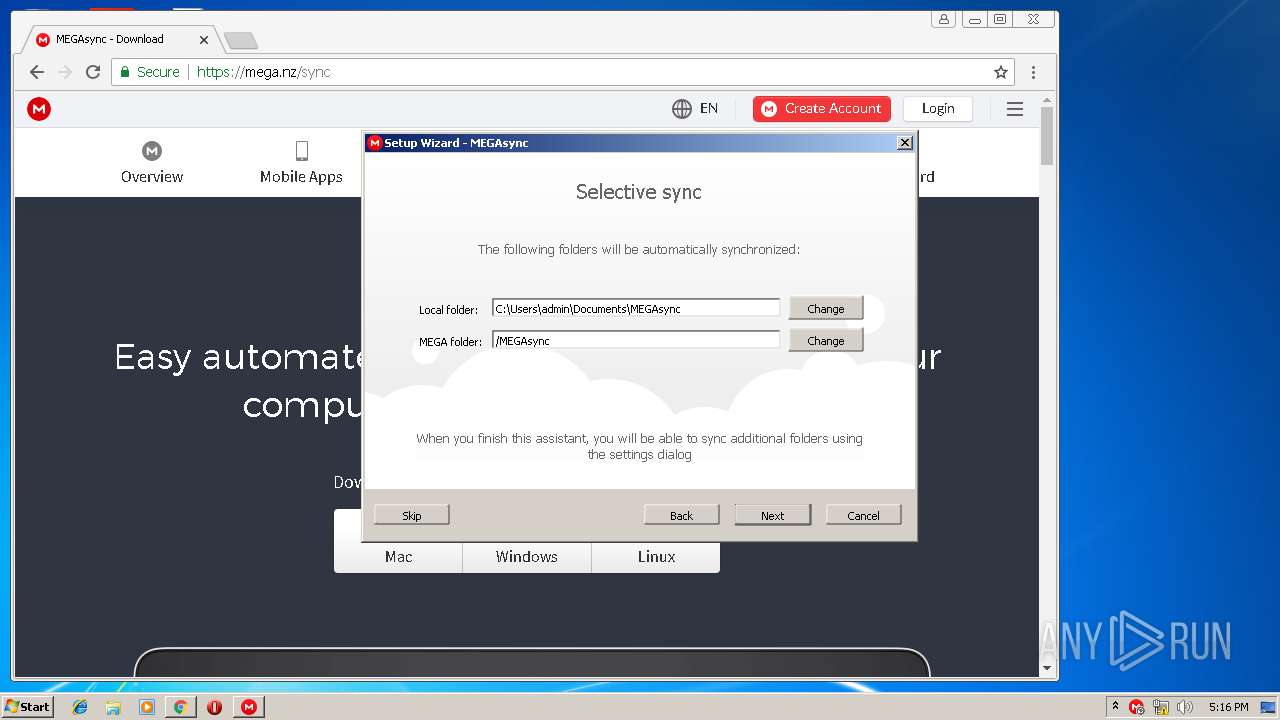Focus the Local folder input field
Image resolution: width=1280 pixels, height=720 pixels.
coord(635,308)
